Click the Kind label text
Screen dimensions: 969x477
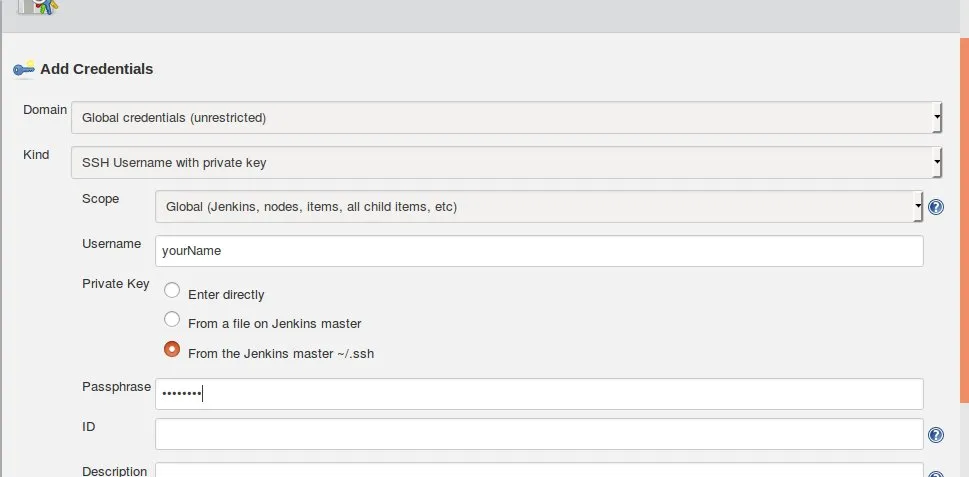click(37, 154)
